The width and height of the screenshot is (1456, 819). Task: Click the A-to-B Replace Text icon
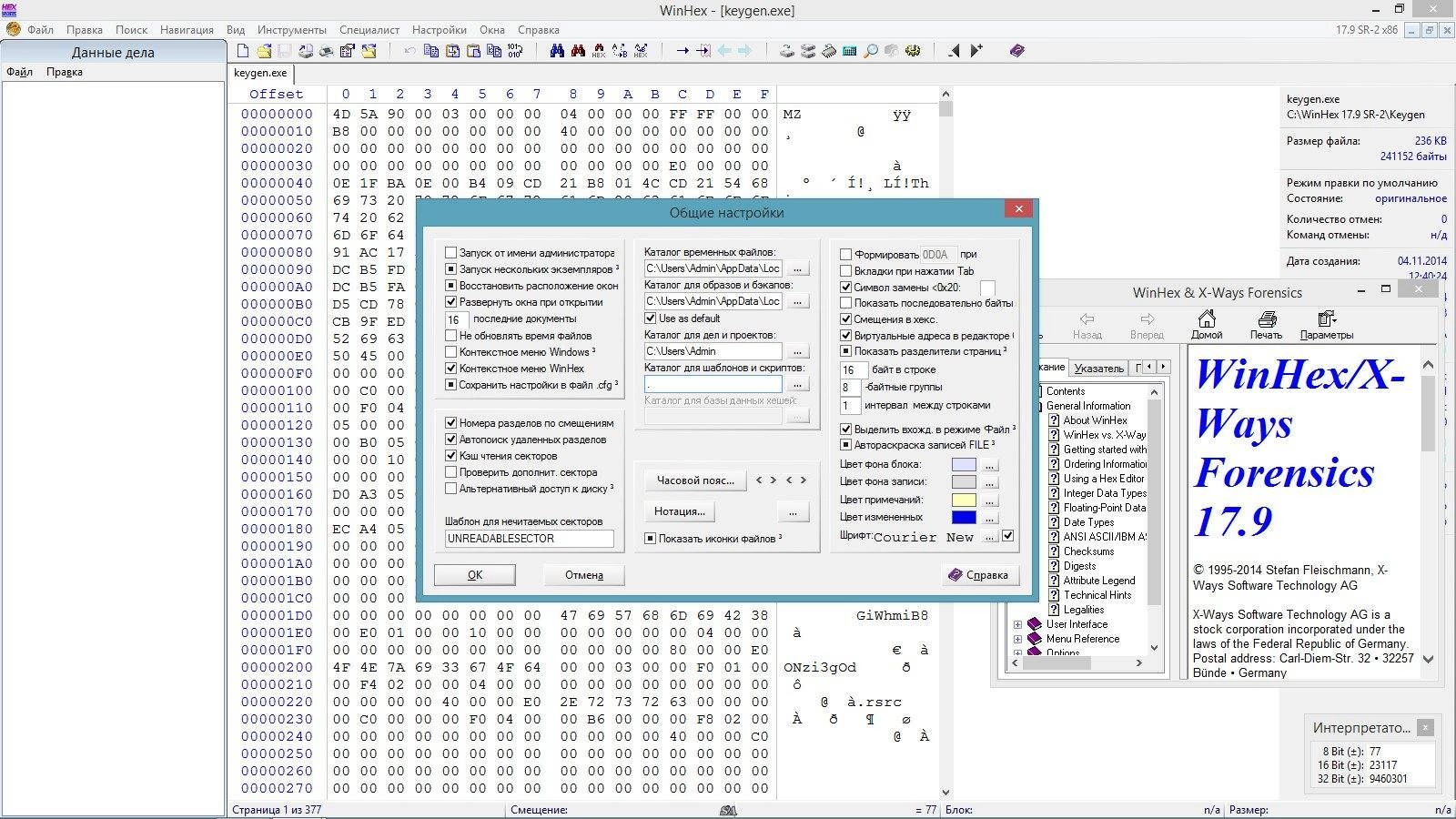pos(619,51)
